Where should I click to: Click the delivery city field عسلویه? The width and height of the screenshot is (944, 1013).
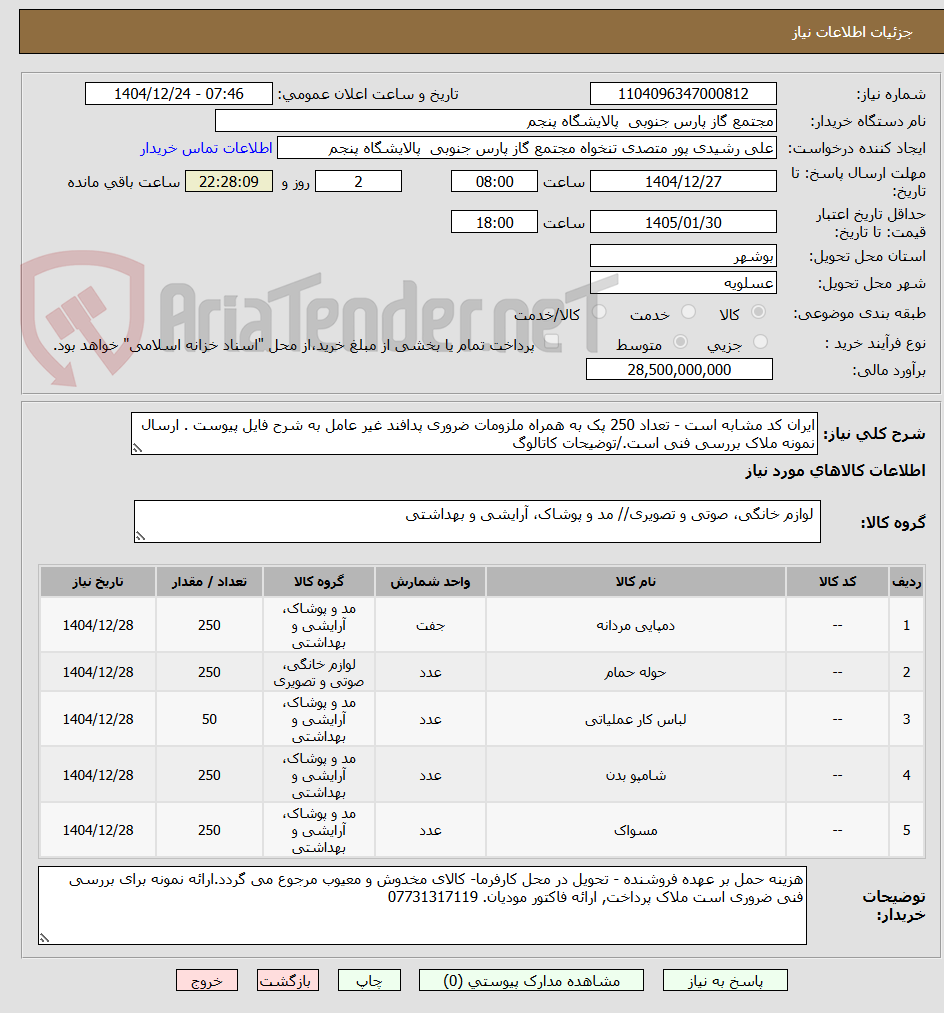point(683,283)
